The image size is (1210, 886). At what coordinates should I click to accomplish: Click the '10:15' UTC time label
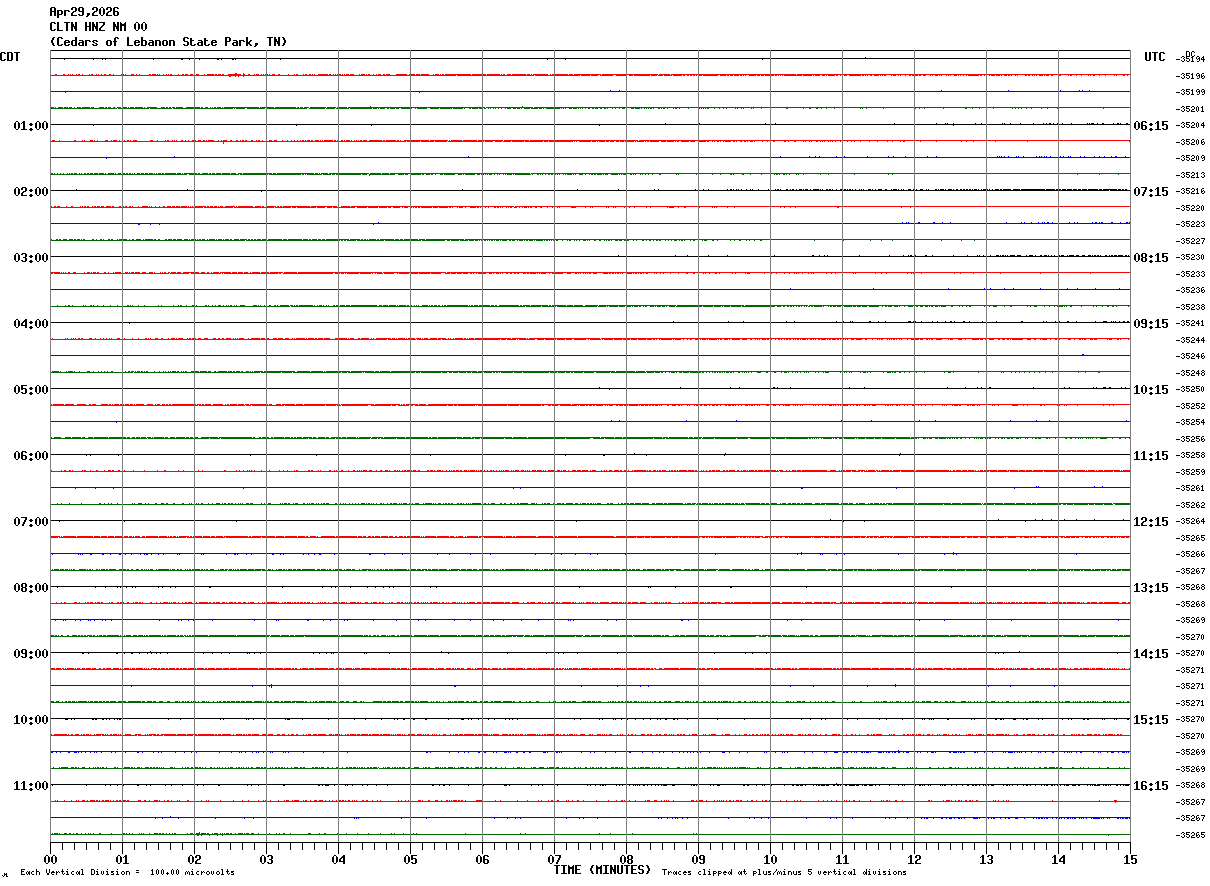pyautogui.click(x=1150, y=390)
